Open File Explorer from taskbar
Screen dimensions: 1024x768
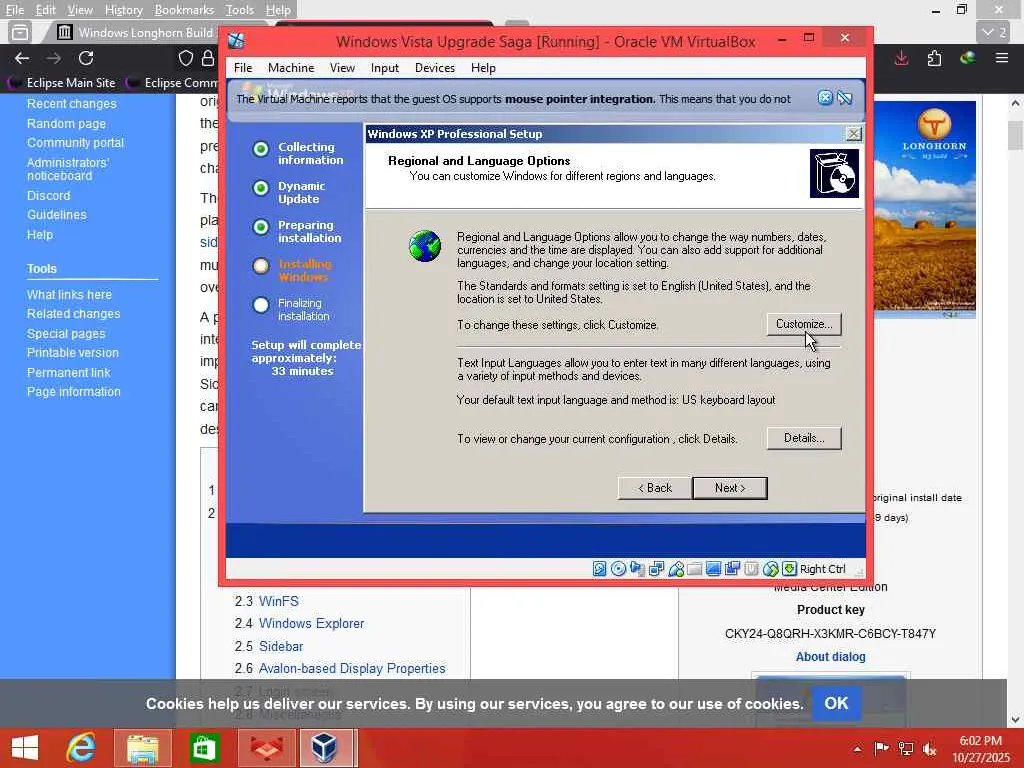click(x=142, y=748)
